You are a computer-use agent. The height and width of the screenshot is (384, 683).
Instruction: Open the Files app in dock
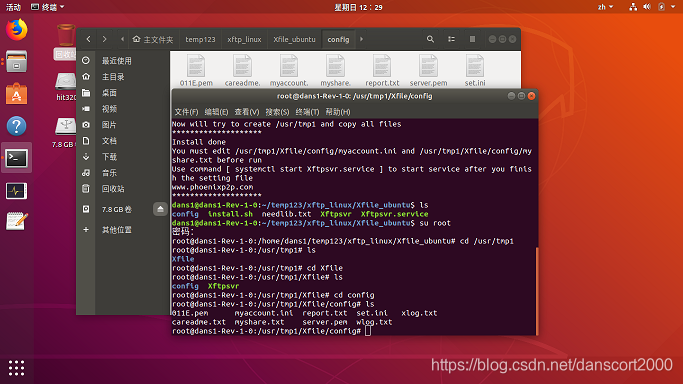click(17, 62)
